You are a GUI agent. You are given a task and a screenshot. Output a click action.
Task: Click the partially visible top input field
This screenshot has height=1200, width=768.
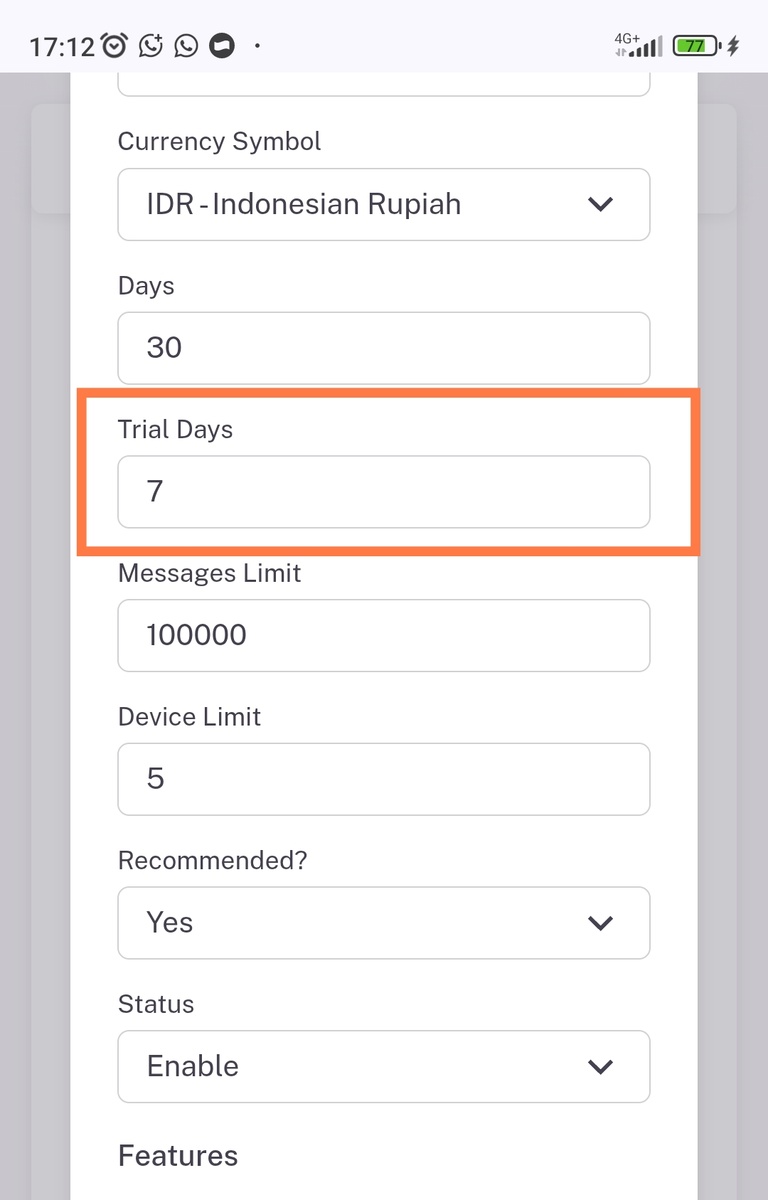pyautogui.click(x=384, y=84)
